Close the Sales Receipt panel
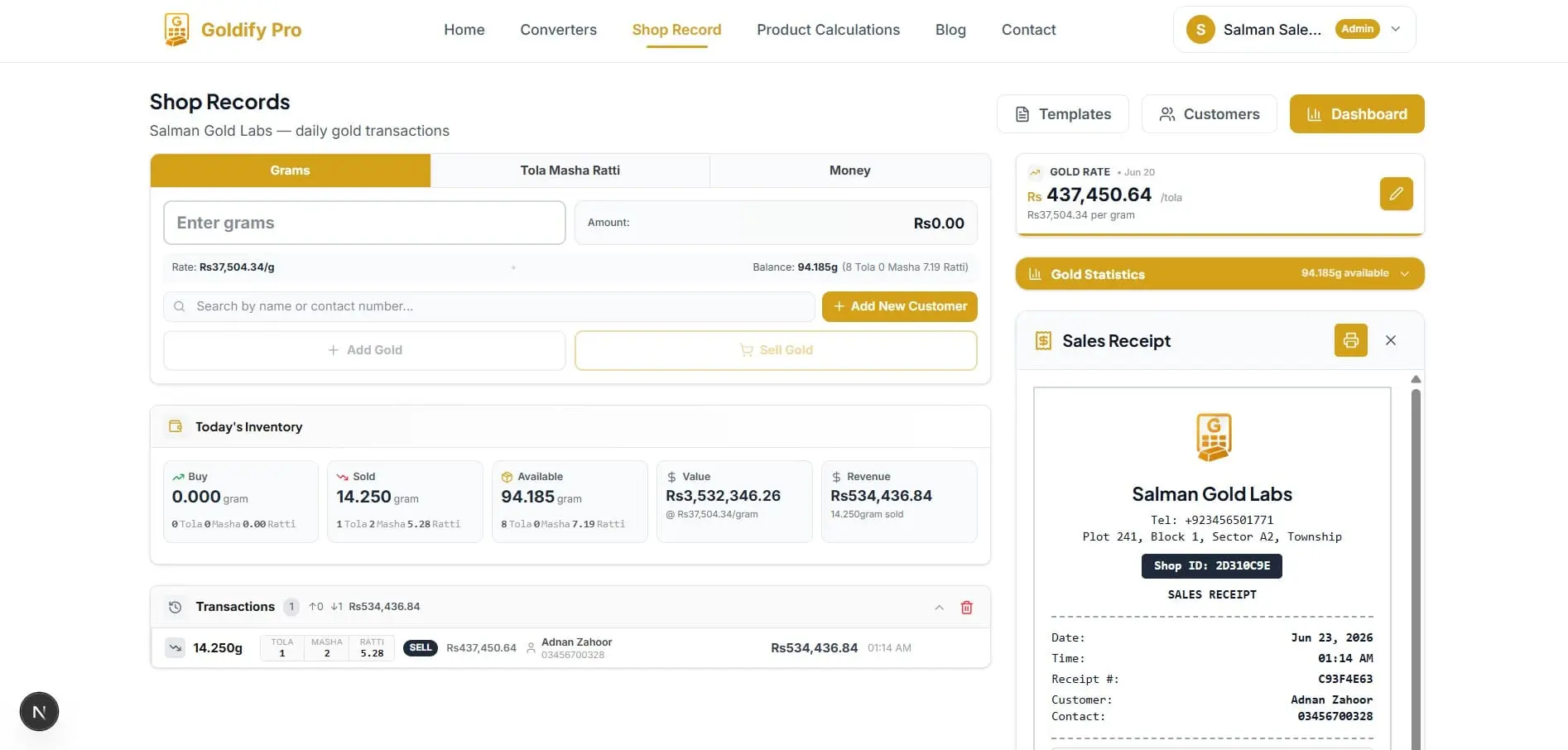Viewport: 1568px width, 750px height. pos(1391,340)
